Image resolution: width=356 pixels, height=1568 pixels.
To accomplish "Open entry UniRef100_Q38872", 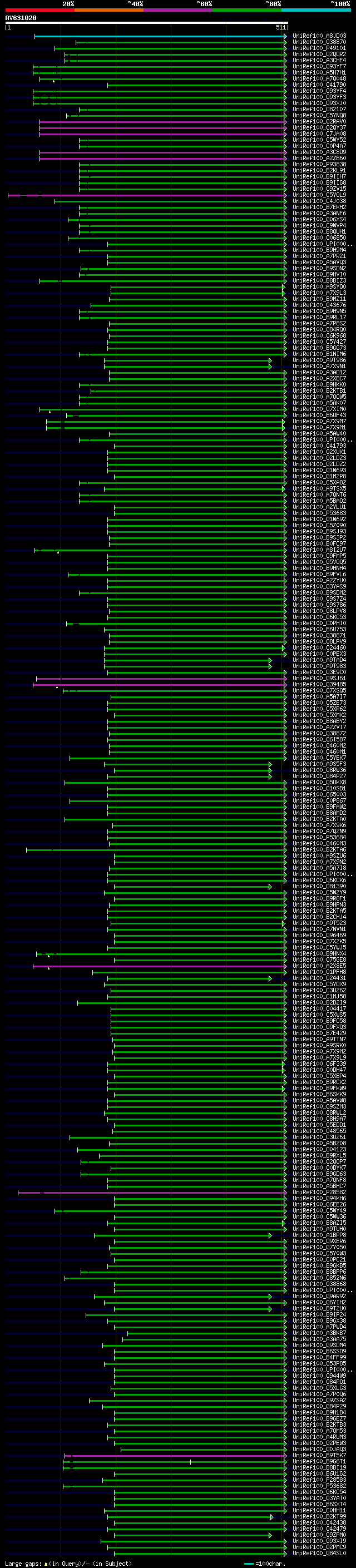I will coord(319,734).
